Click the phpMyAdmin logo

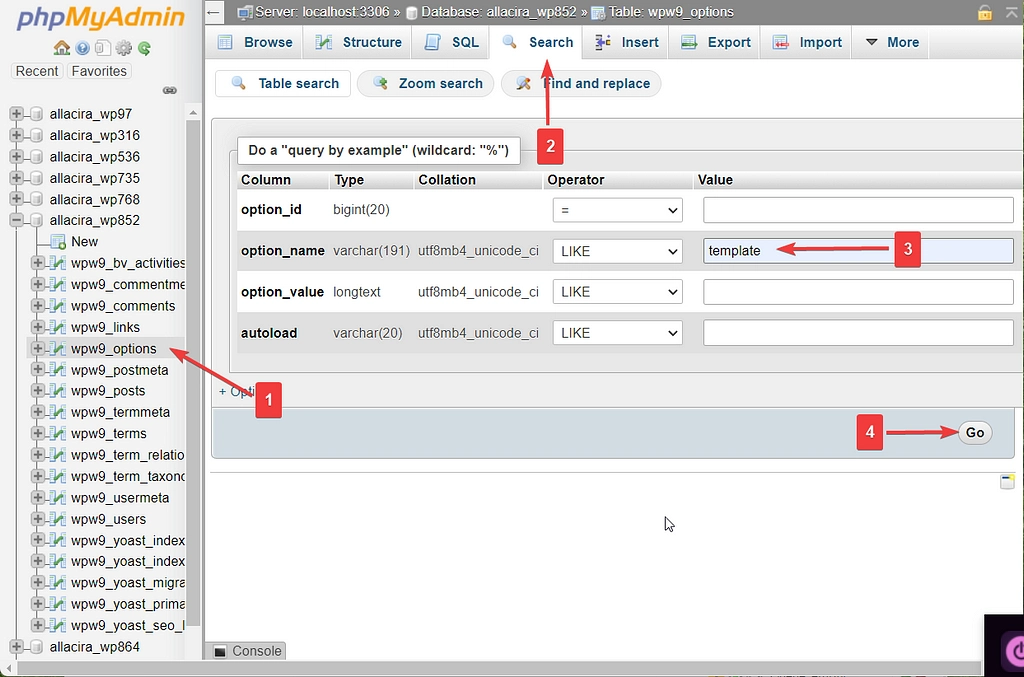click(101, 18)
